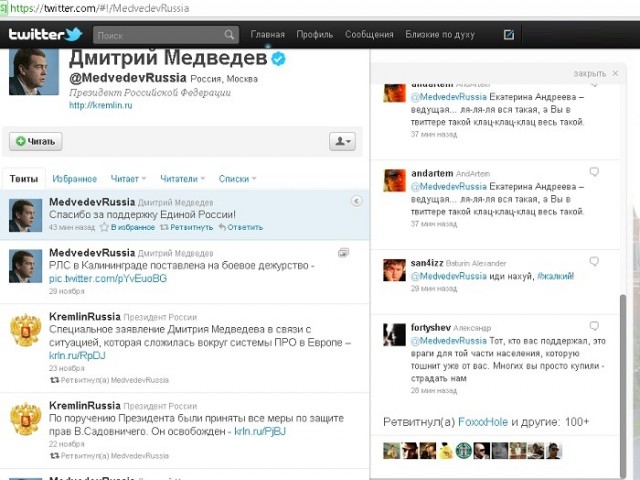
Task: Click the FoxxHole retweeter link
Action: (483, 422)
